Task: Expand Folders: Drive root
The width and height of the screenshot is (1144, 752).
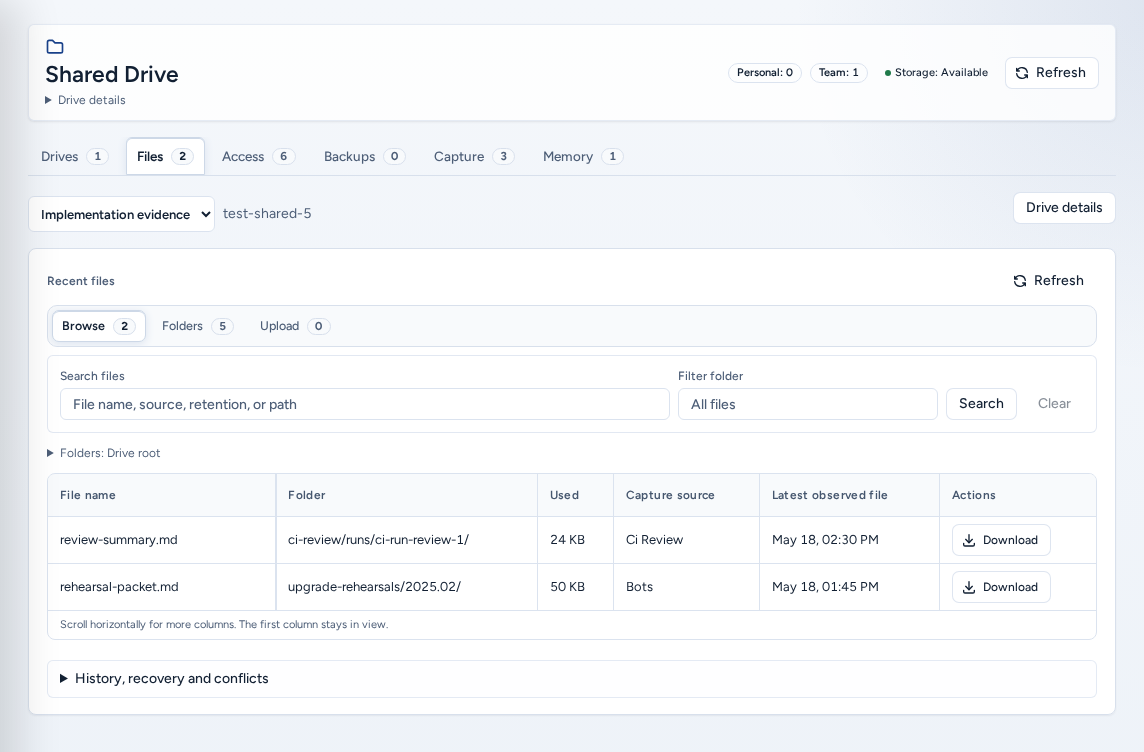Action: click(104, 453)
